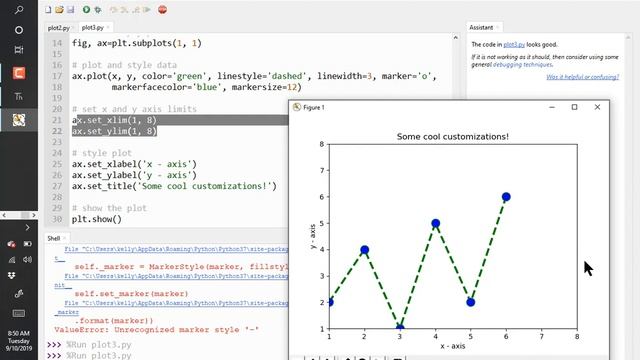The width and height of the screenshot is (640, 360).
Task: Select the matplotlib figure taskbar icon
Action: pos(19,120)
